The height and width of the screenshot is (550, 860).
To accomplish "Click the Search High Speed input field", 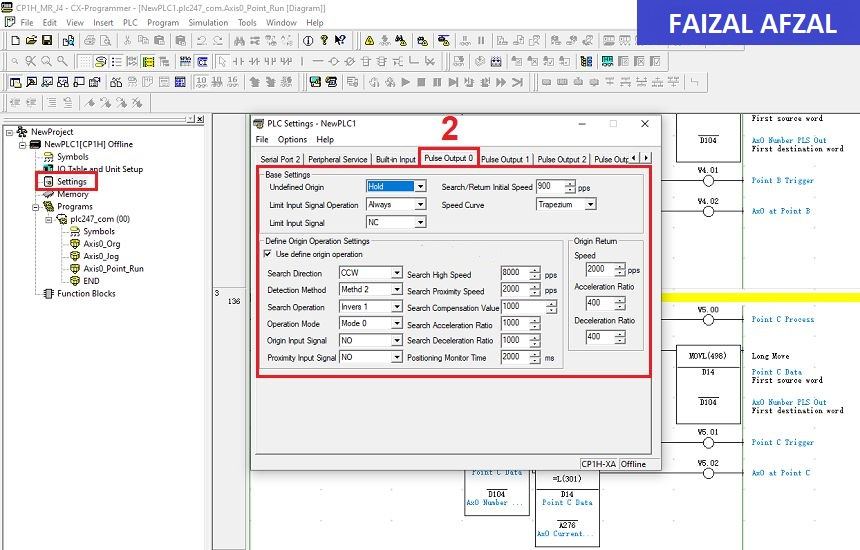I will tap(514, 273).
